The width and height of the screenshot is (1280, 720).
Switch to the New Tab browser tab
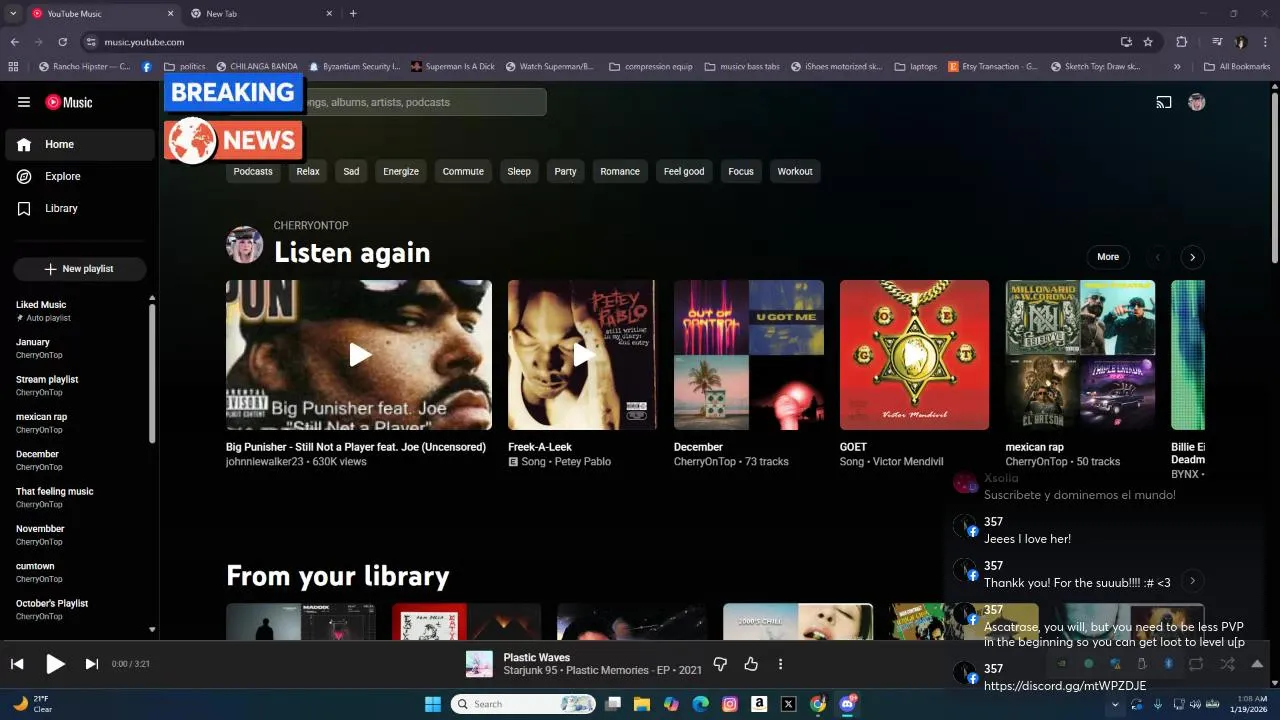point(260,14)
